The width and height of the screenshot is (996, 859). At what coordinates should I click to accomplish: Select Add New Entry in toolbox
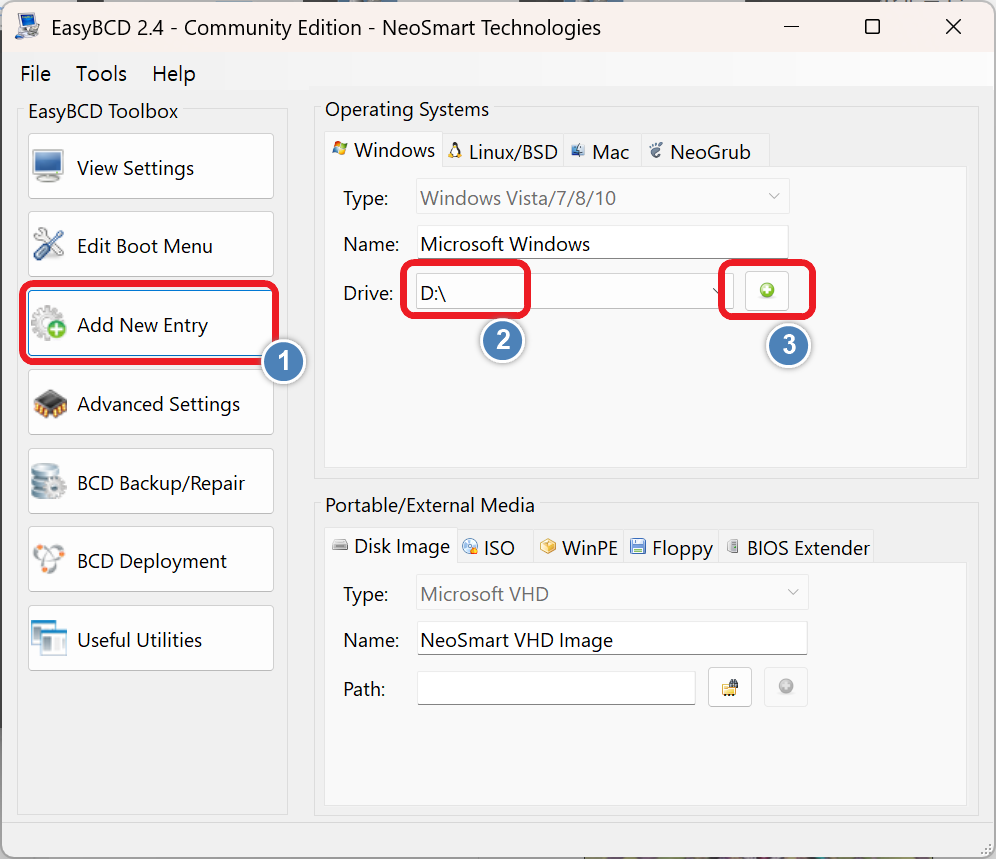click(x=151, y=325)
